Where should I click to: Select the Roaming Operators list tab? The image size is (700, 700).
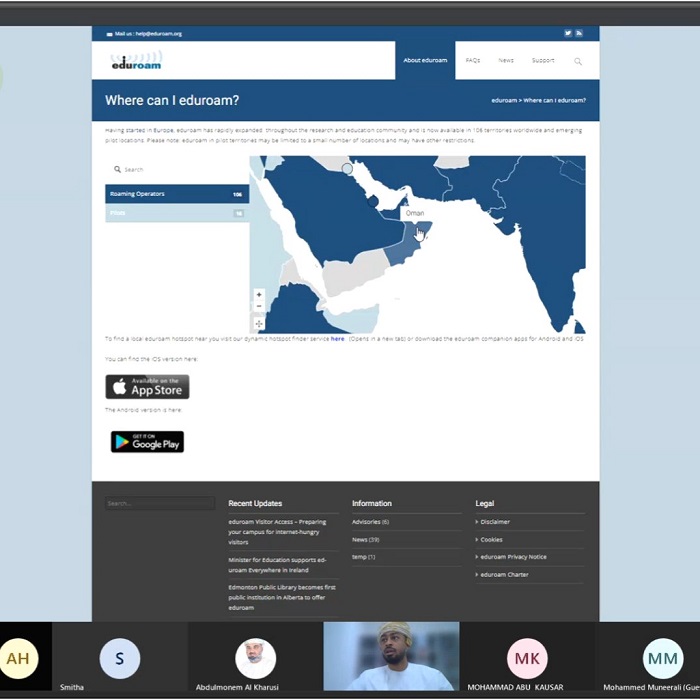177,194
